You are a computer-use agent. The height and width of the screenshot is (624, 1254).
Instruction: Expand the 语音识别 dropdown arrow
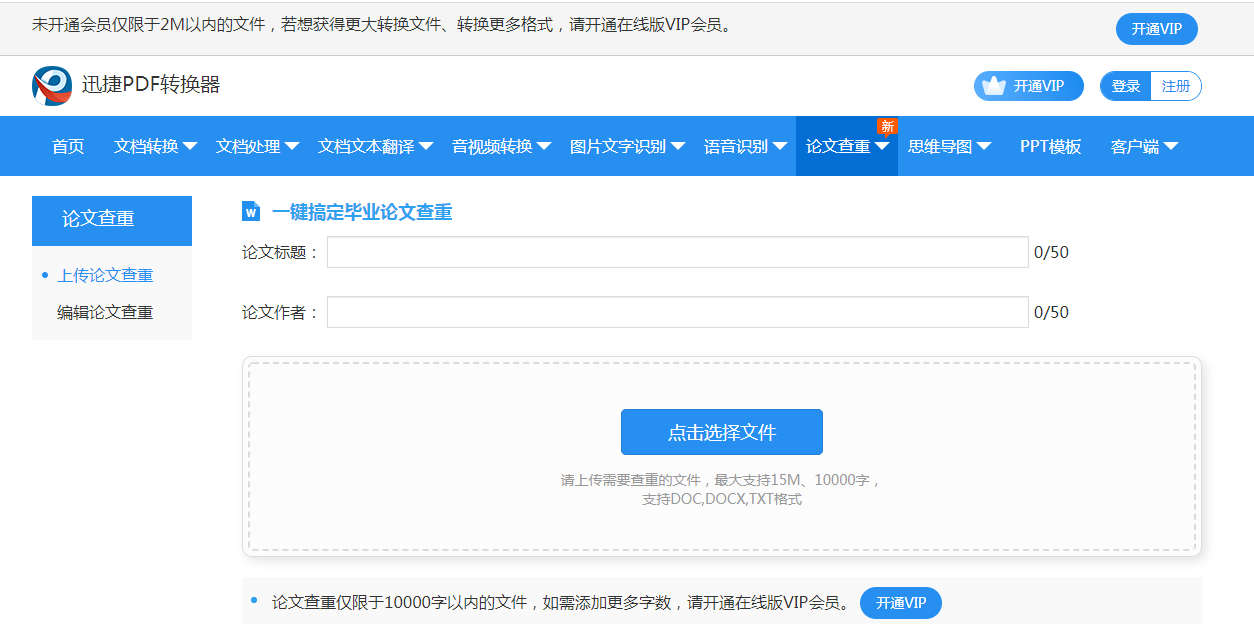[780, 146]
